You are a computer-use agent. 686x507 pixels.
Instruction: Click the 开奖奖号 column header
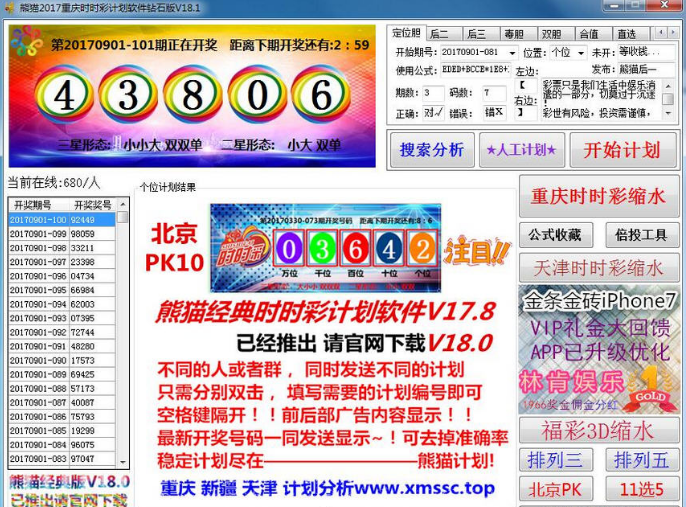coord(92,205)
